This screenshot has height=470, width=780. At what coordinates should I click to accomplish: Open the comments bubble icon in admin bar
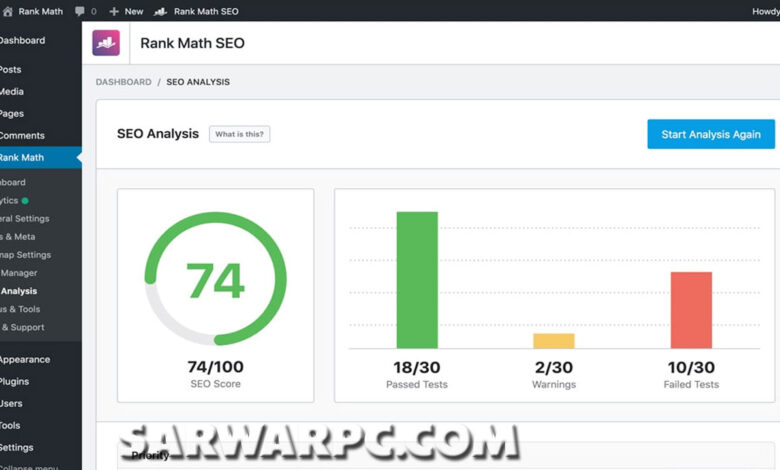(x=80, y=11)
